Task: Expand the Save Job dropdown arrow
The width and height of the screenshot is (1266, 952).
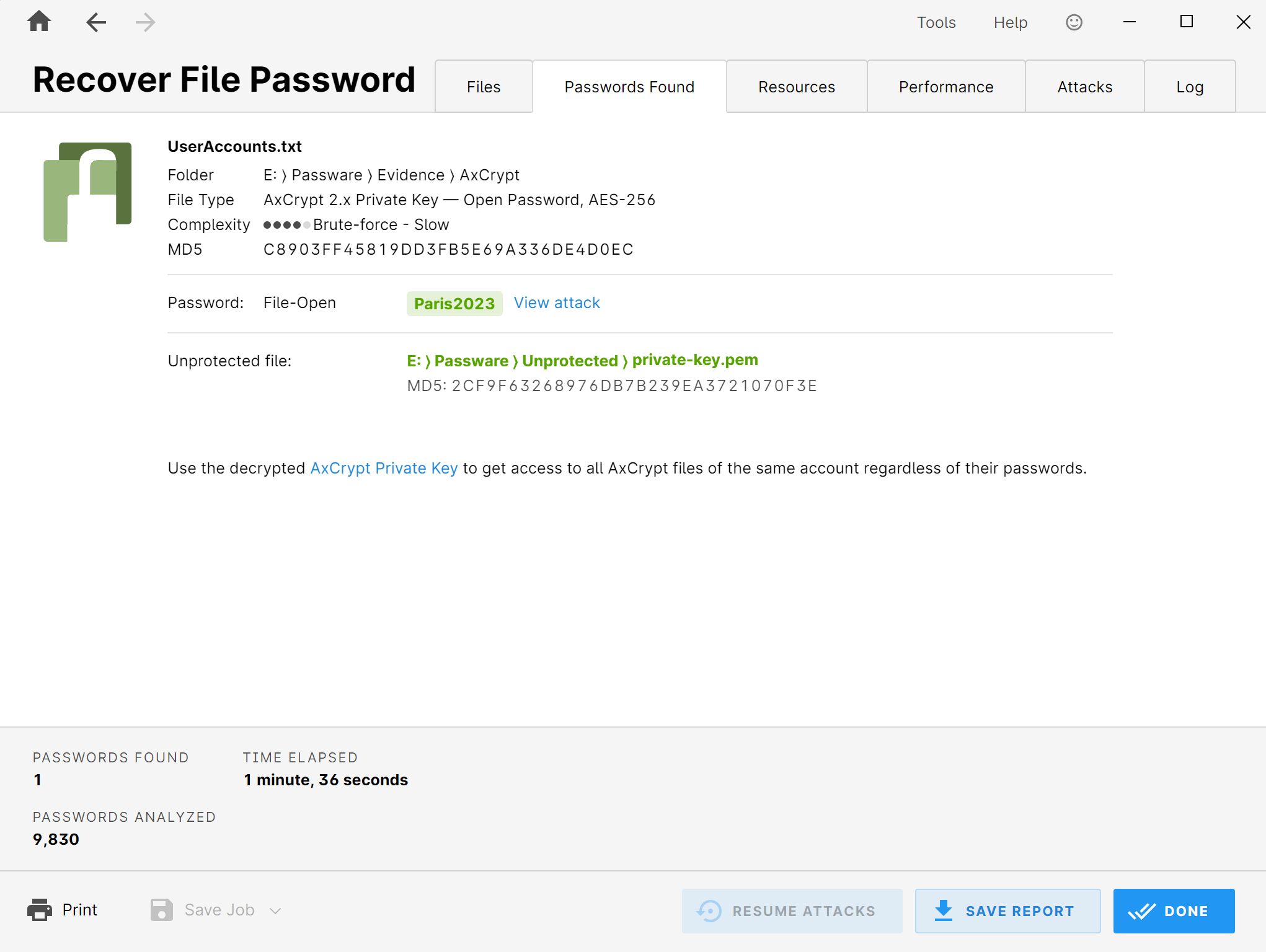Action: (275, 910)
